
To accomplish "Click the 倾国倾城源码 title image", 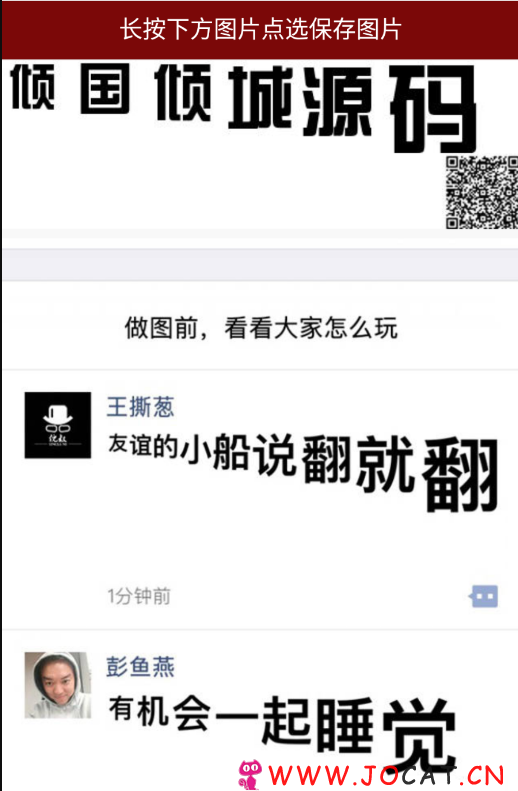I will tap(244, 107).
